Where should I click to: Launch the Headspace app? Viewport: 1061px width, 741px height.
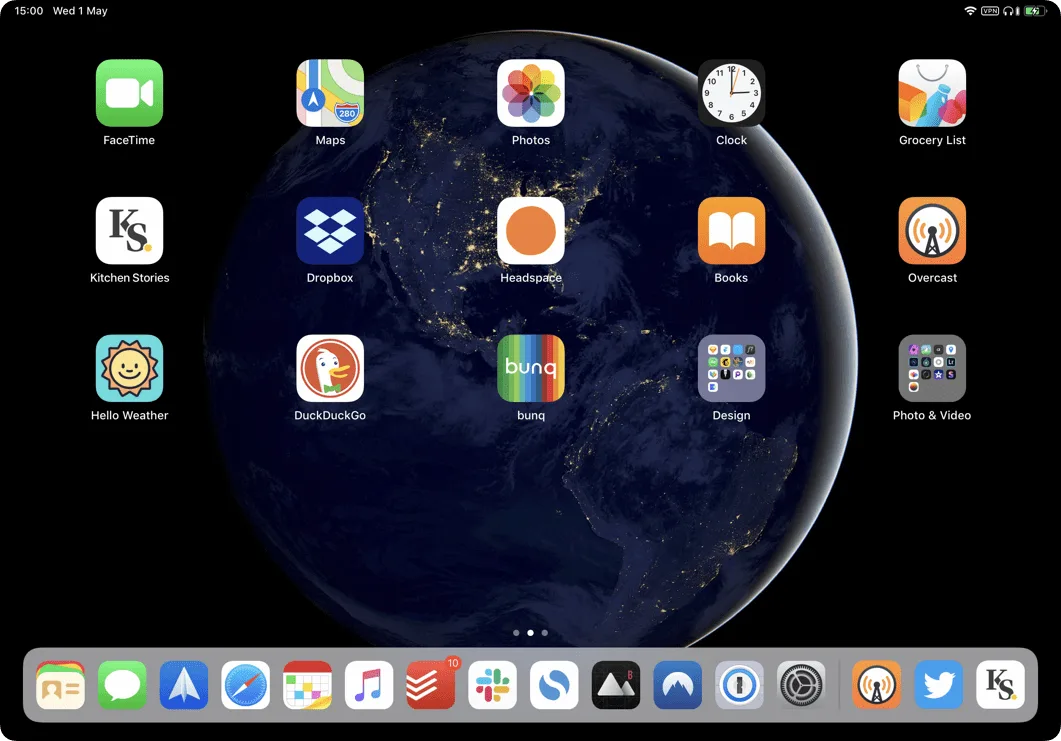tap(530, 231)
